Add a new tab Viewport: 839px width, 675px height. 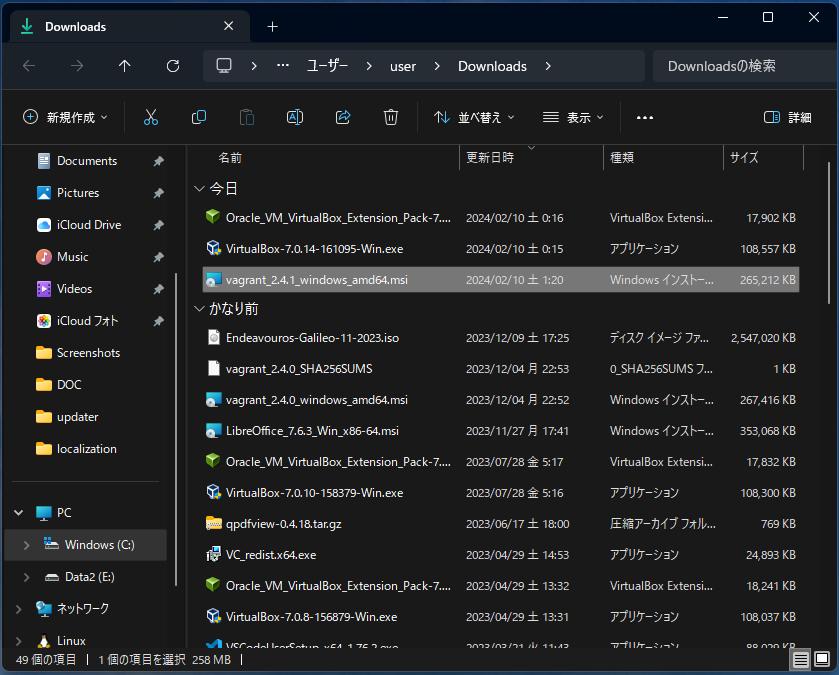point(272,26)
